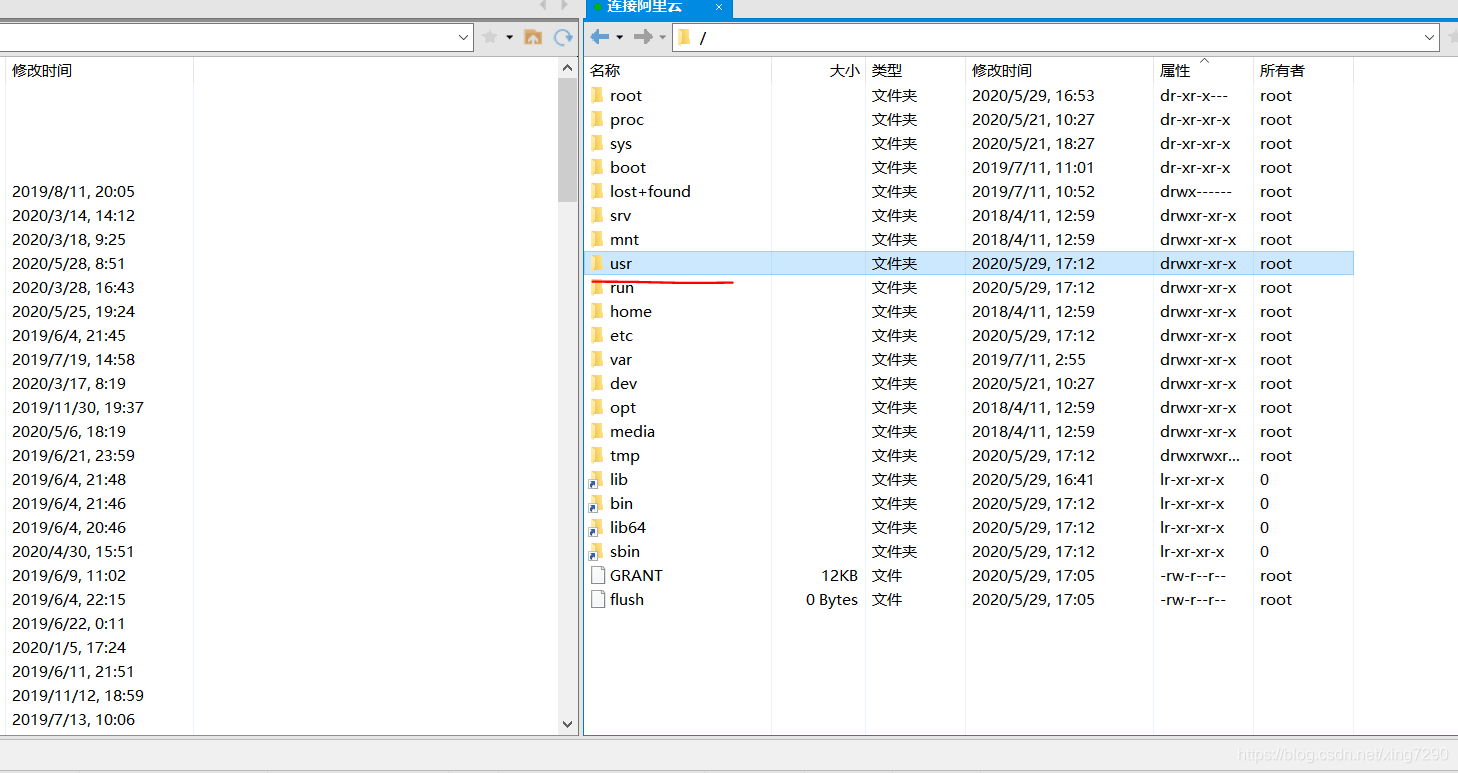
Task: Click the left pane "2019/7/13, 10:06" entry
Action: pos(73,719)
